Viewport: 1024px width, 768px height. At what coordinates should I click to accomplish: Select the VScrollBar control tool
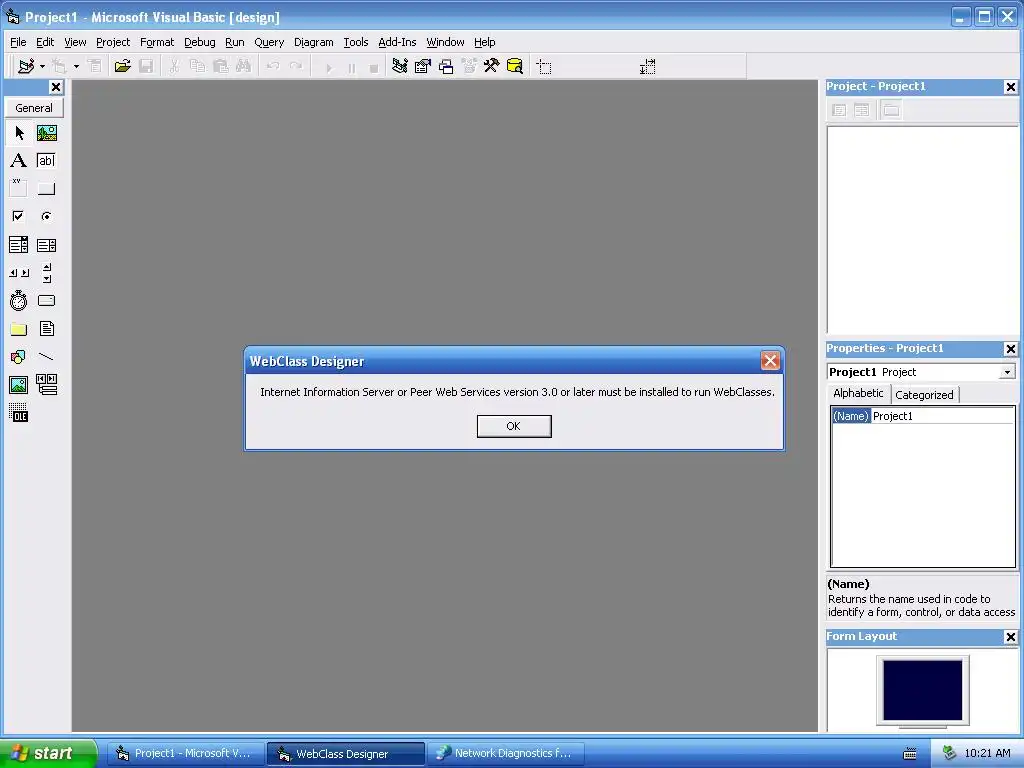click(46, 273)
